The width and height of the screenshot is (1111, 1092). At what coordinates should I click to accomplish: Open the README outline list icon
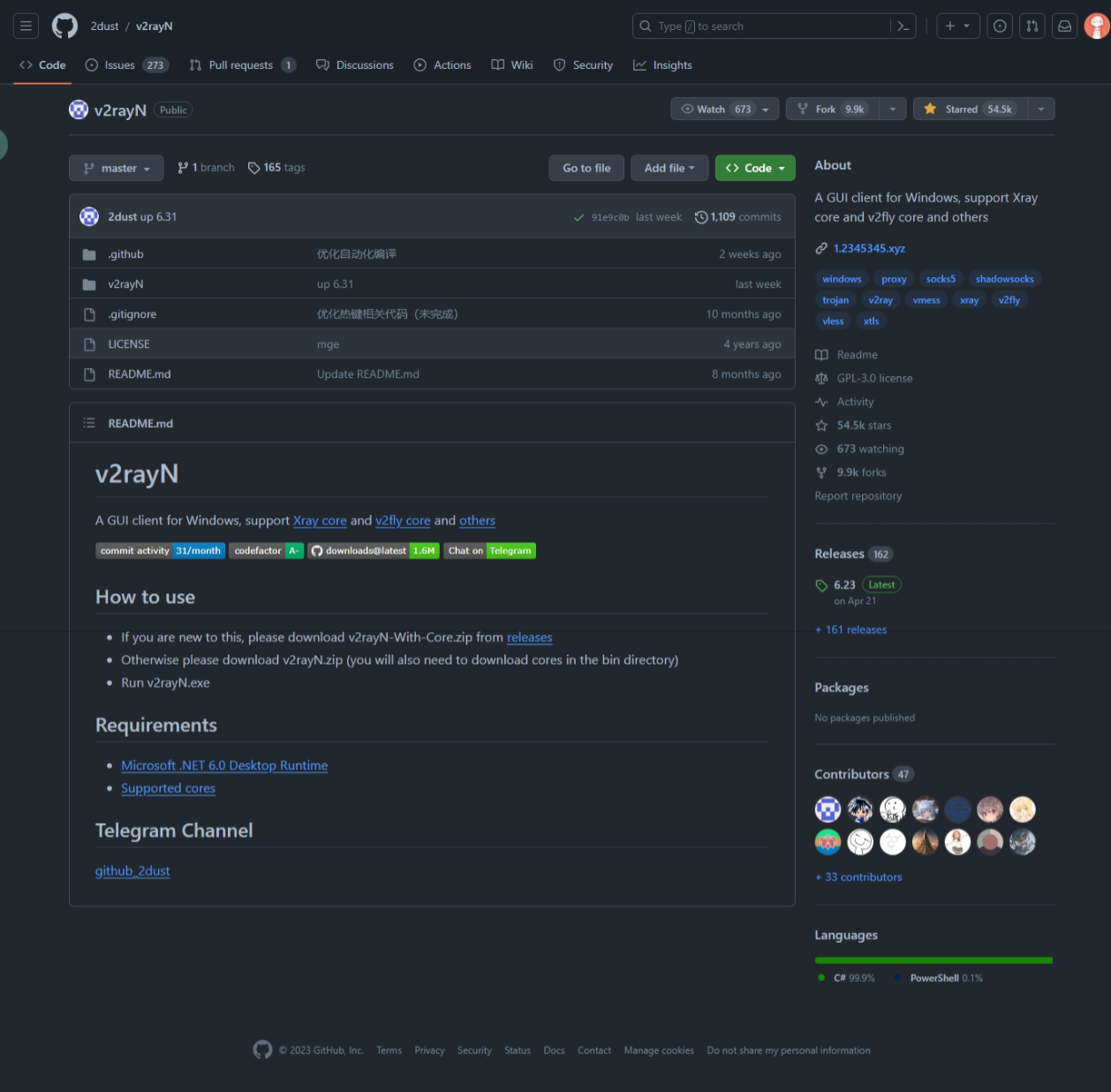coord(89,423)
